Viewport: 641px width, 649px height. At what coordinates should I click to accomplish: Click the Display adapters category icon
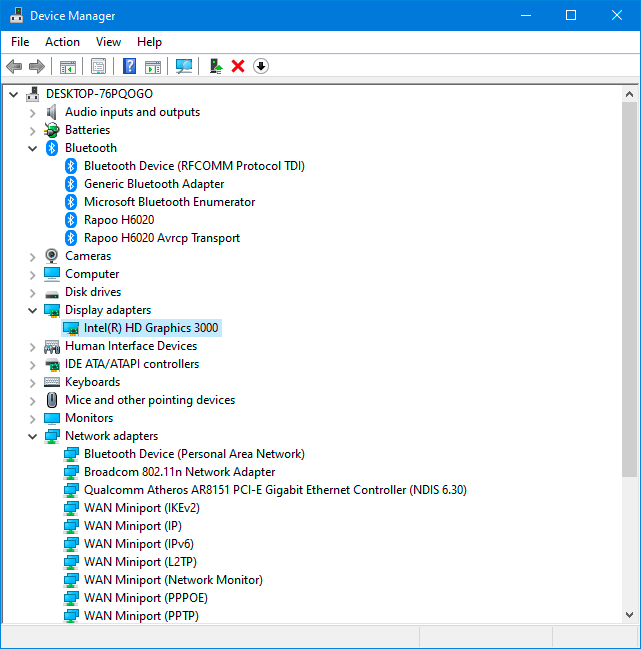[52, 310]
